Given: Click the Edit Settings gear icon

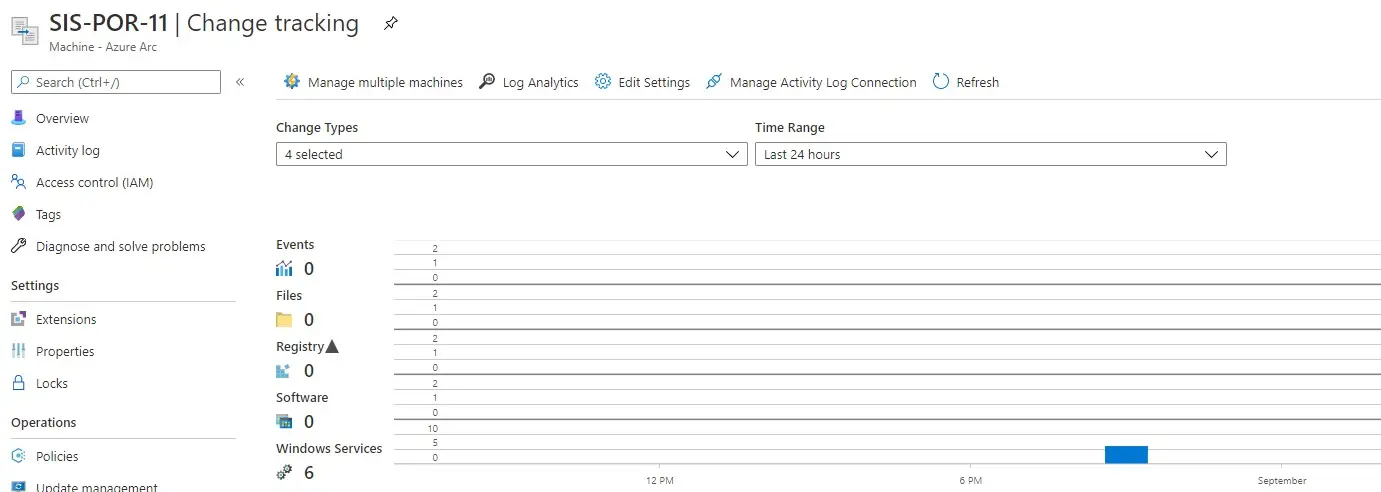Looking at the screenshot, I should (603, 82).
